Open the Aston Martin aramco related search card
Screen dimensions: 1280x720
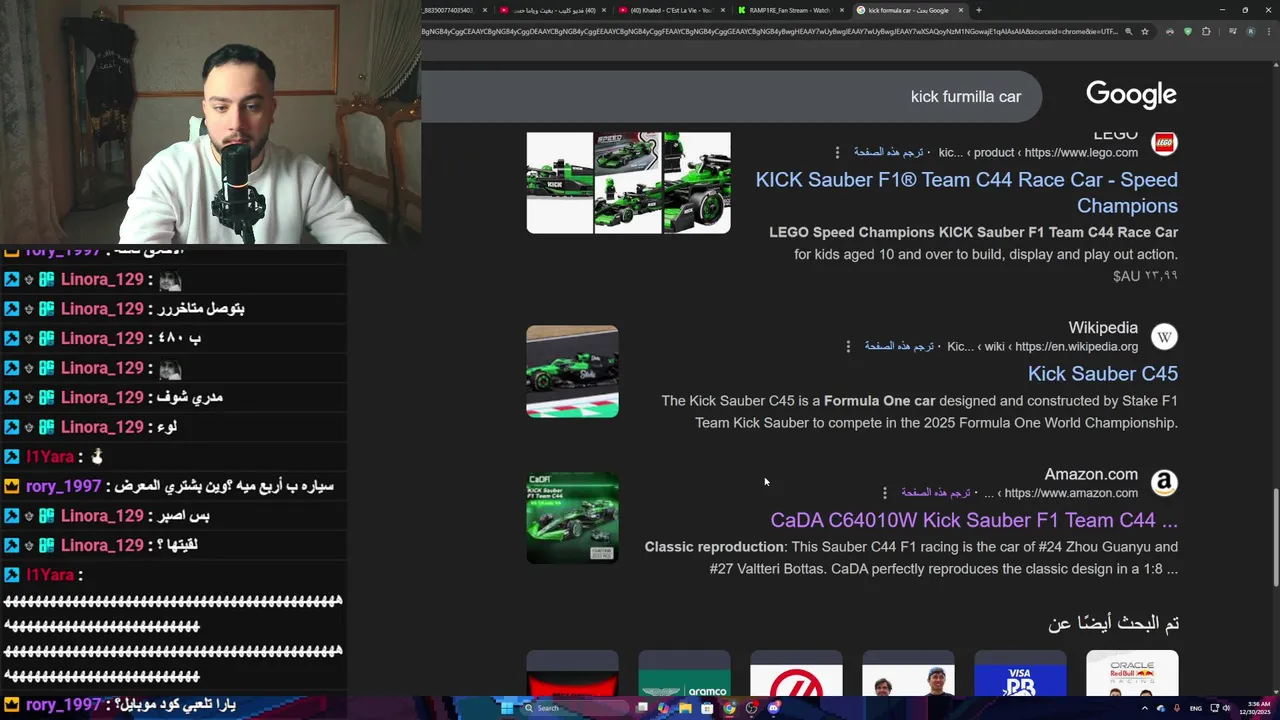684,673
